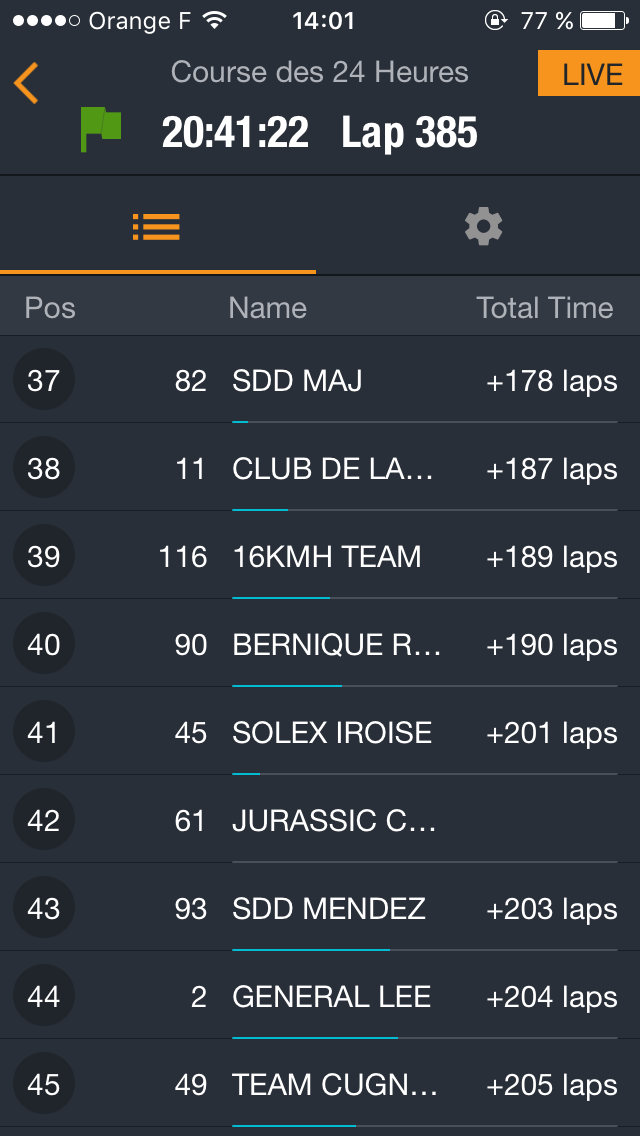This screenshot has height=1136, width=640.
Task: Select the list view tab icon
Action: (156, 227)
